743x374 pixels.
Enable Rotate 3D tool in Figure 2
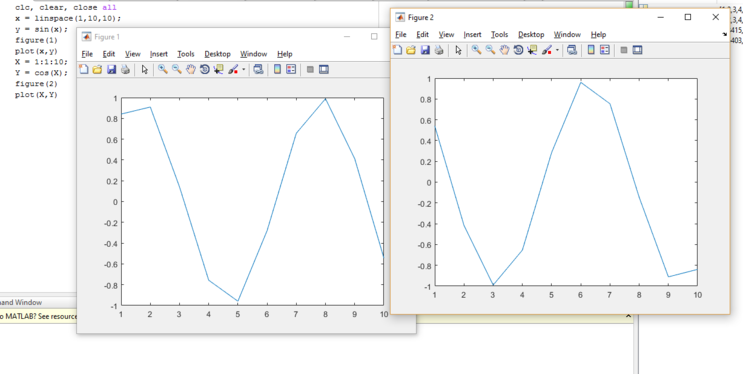tap(518, 50)
